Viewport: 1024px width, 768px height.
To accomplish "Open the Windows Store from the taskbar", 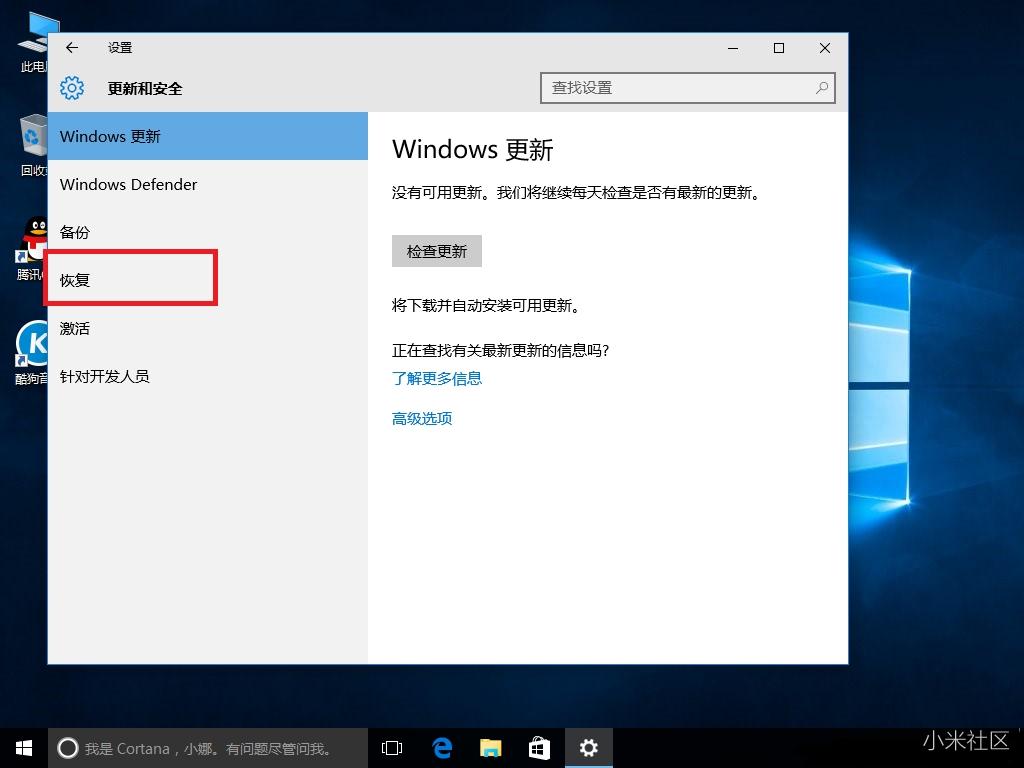I will (x=539, y=747).
